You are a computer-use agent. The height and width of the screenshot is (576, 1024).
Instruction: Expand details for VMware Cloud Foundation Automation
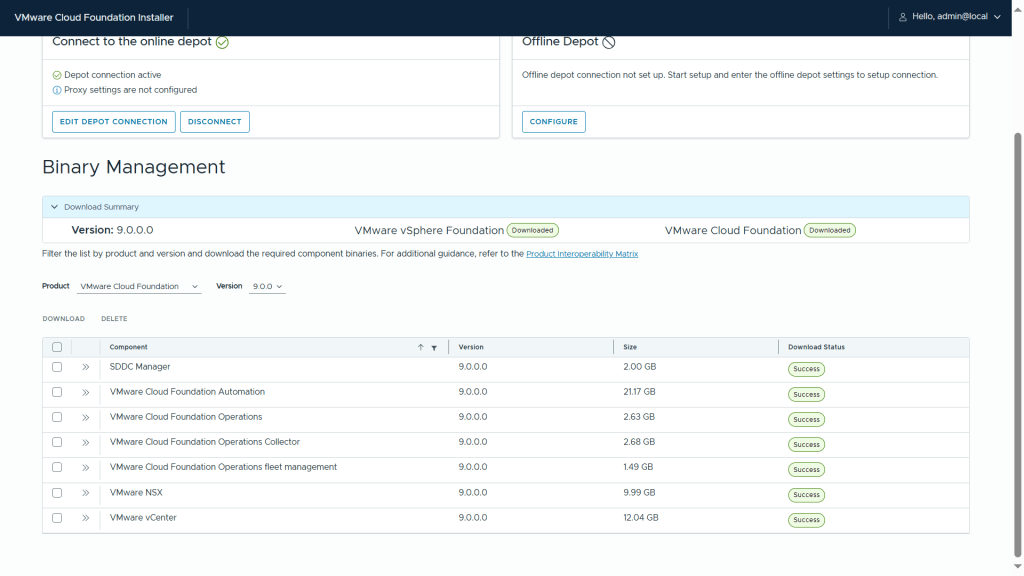pos(86,392)
